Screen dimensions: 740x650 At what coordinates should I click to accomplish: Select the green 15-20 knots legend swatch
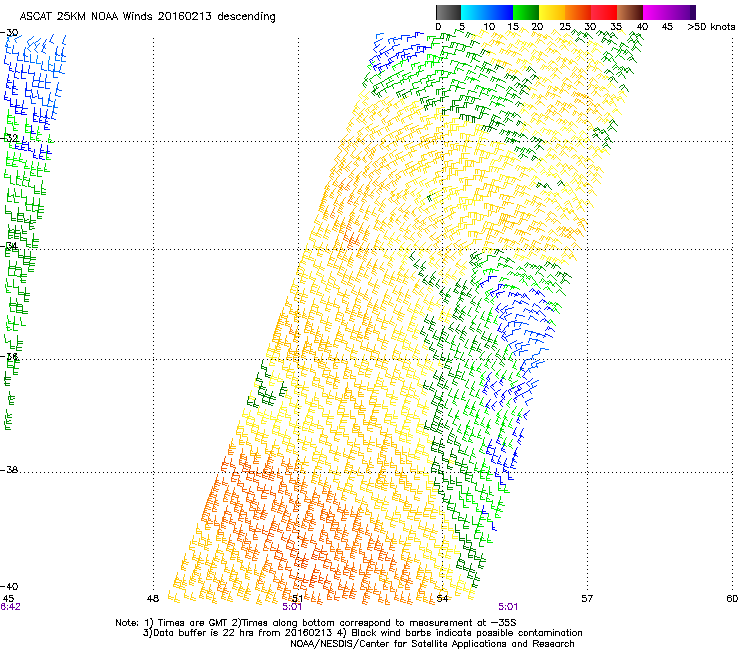pos(526,12)
